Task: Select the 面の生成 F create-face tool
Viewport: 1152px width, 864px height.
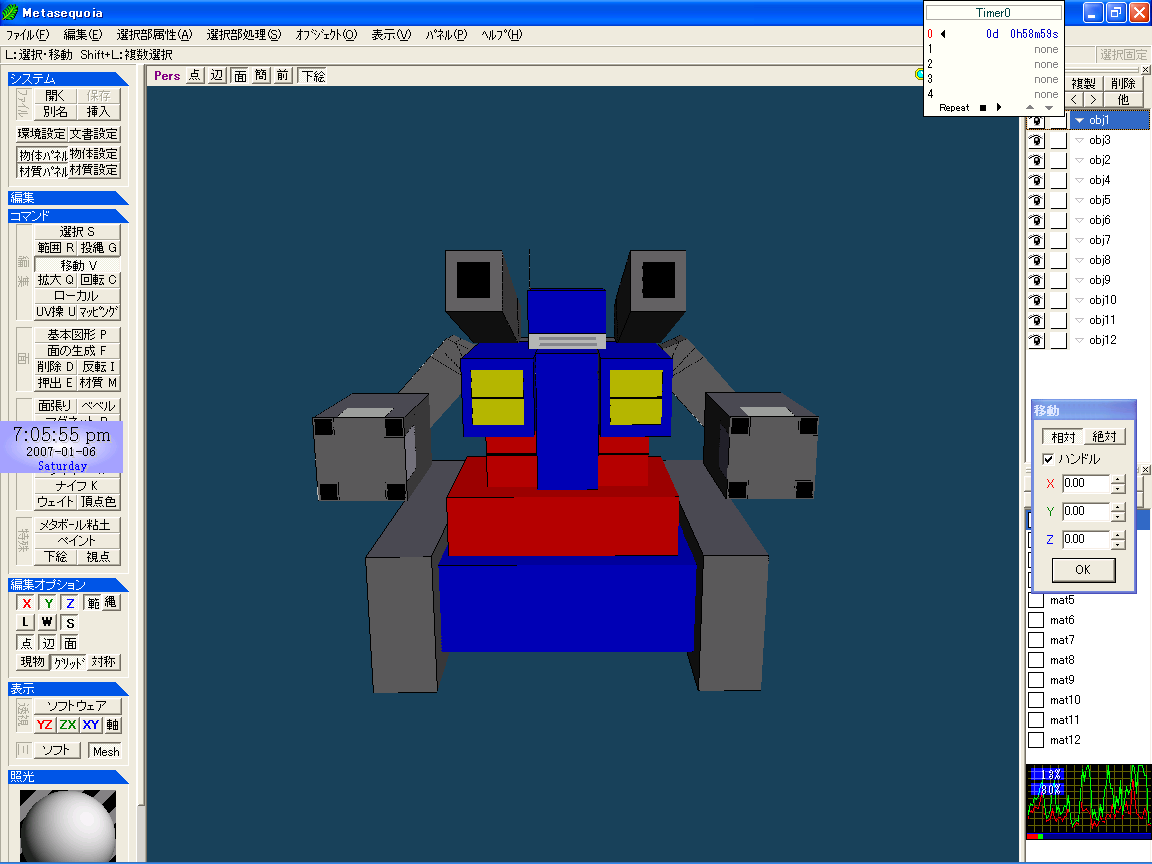Action: point(77,350)
